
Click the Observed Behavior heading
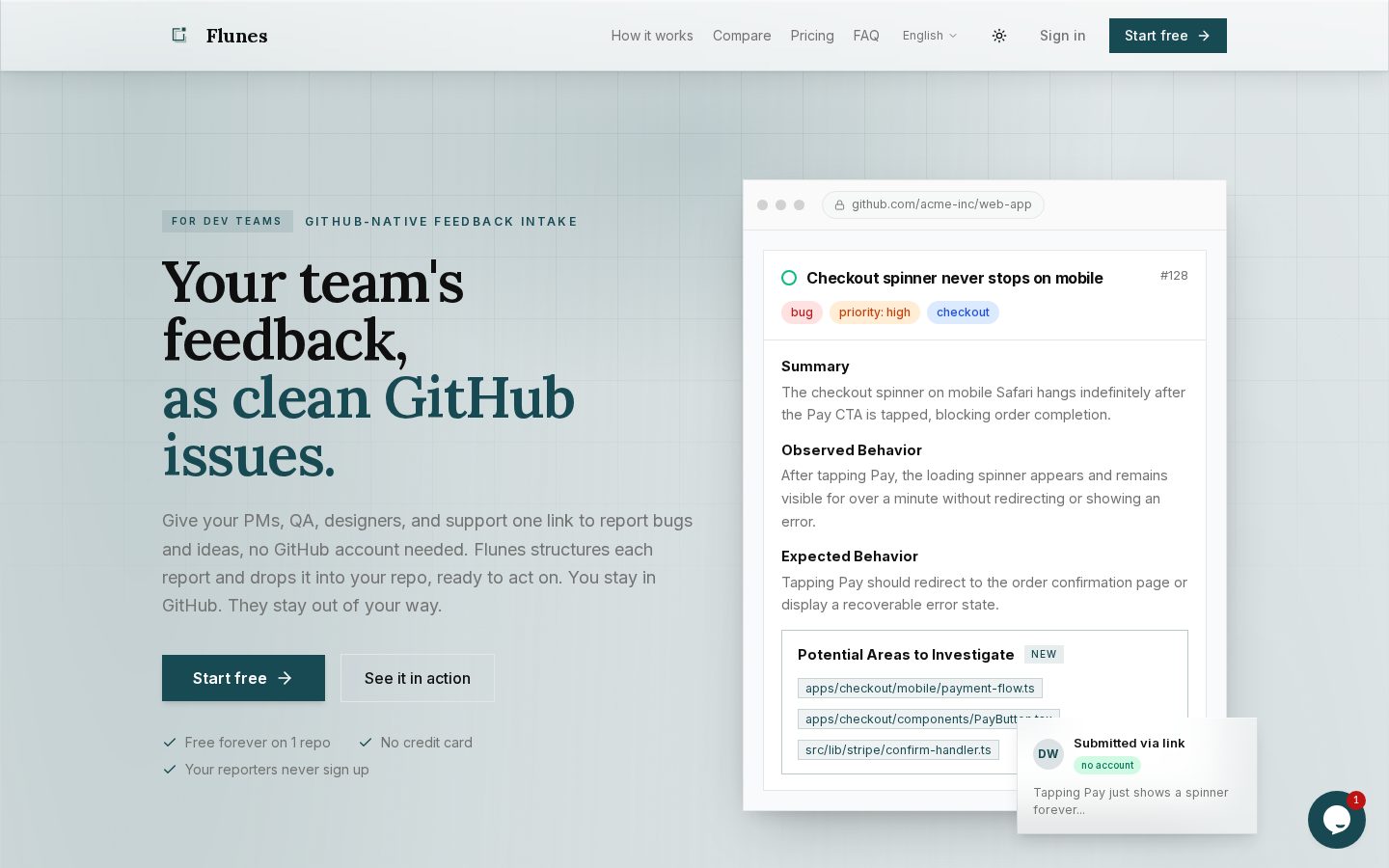click(x=852, y=450)
